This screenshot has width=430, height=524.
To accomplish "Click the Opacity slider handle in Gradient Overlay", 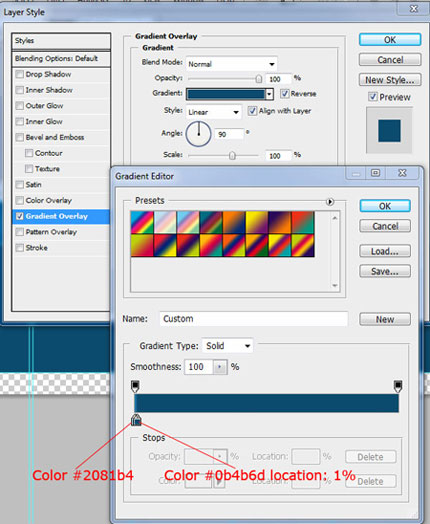I will tap(258, 79).
